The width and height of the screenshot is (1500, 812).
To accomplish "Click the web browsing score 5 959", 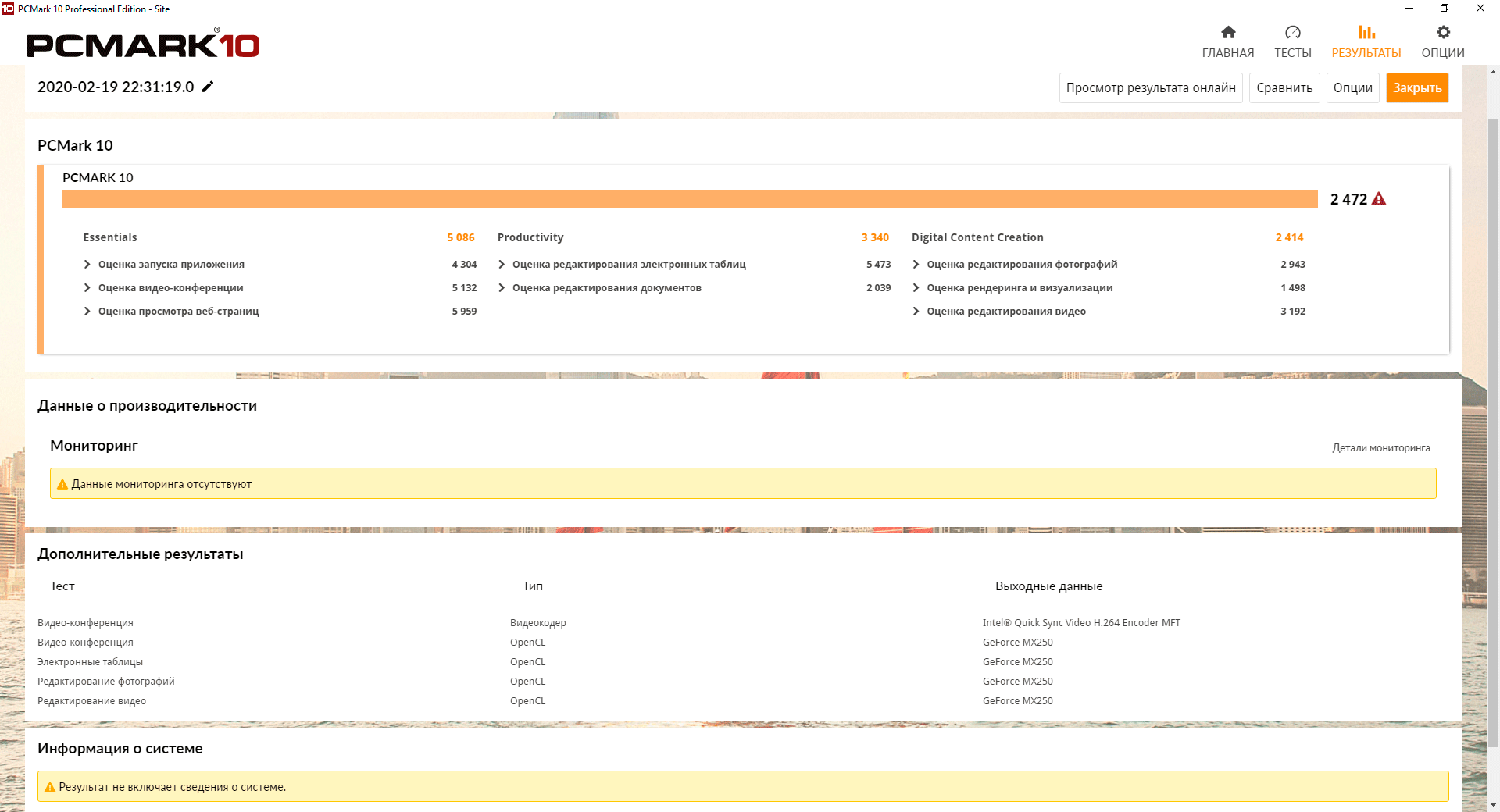I will click(464, 312).
